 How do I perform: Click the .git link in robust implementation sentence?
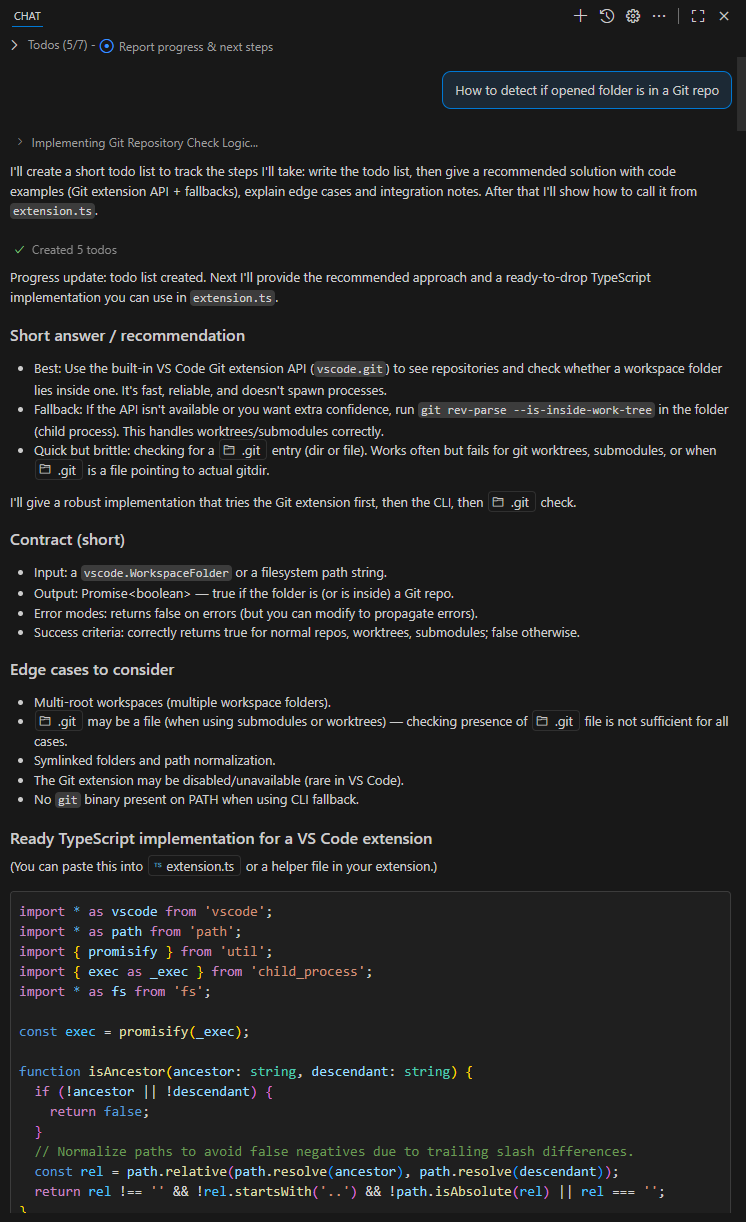point(510,503)
